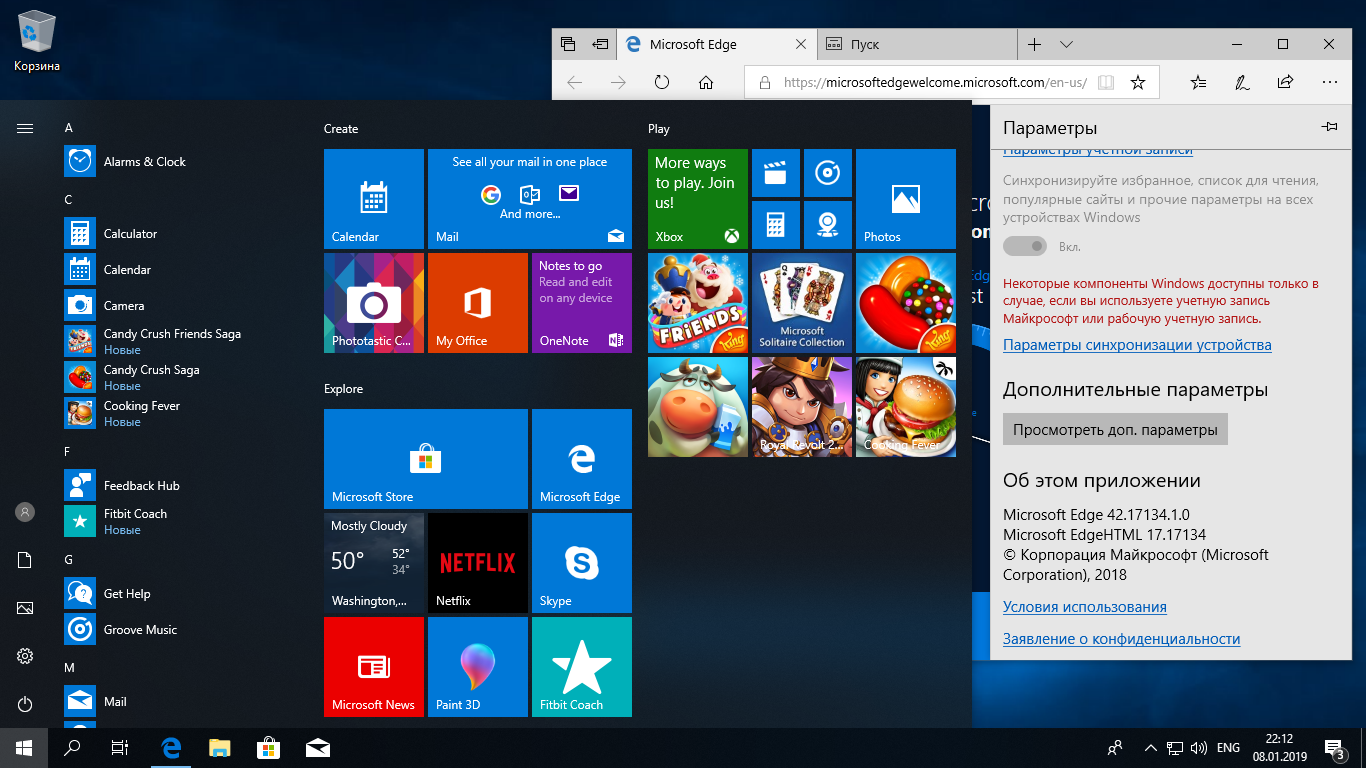Screen dimensions: 1366x768
Task: Open the Microsoft Store tile
Action: pyautogui.click(x=426, y=459)
